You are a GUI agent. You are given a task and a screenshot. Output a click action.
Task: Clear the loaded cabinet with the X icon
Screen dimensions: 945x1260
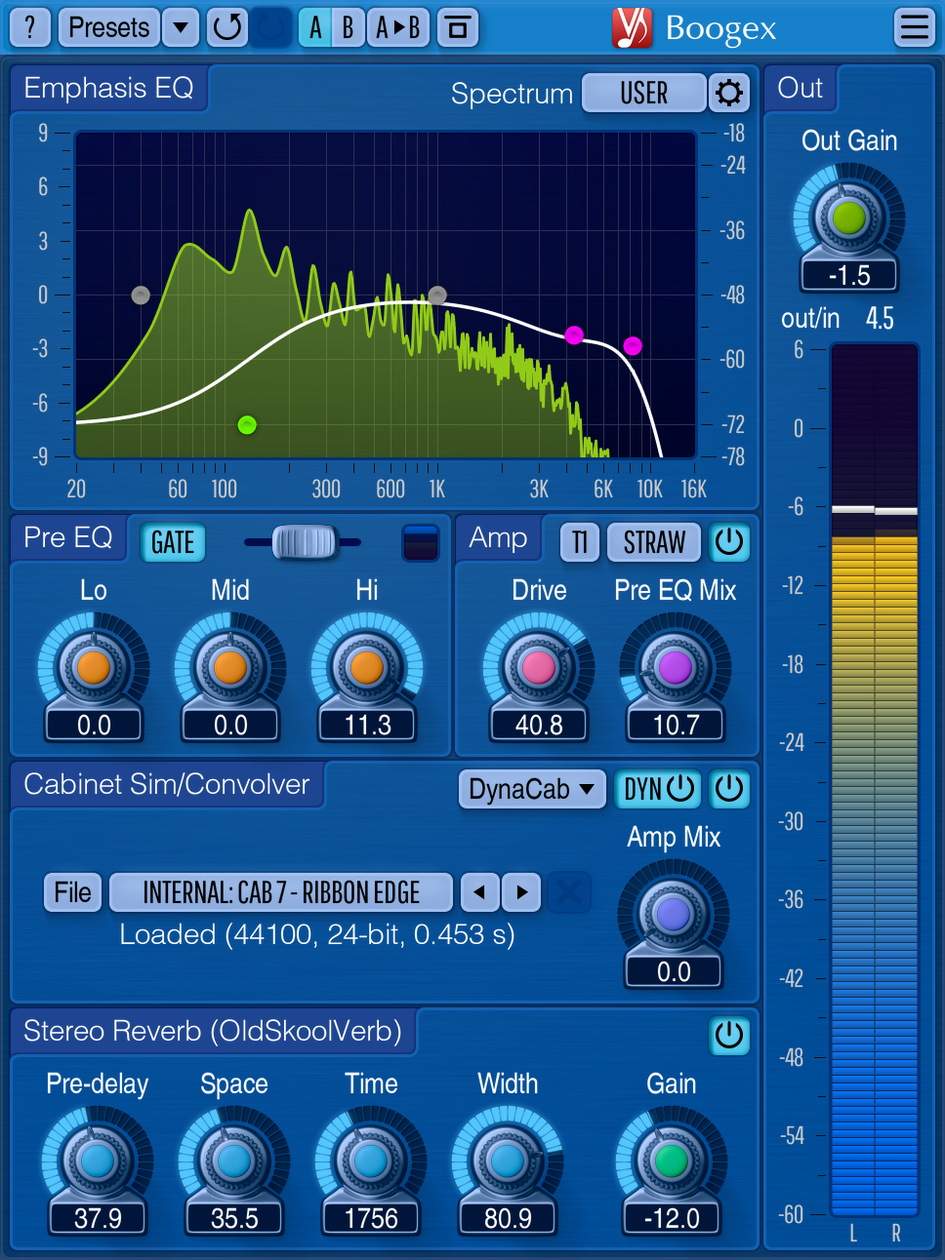click(570, 892)
